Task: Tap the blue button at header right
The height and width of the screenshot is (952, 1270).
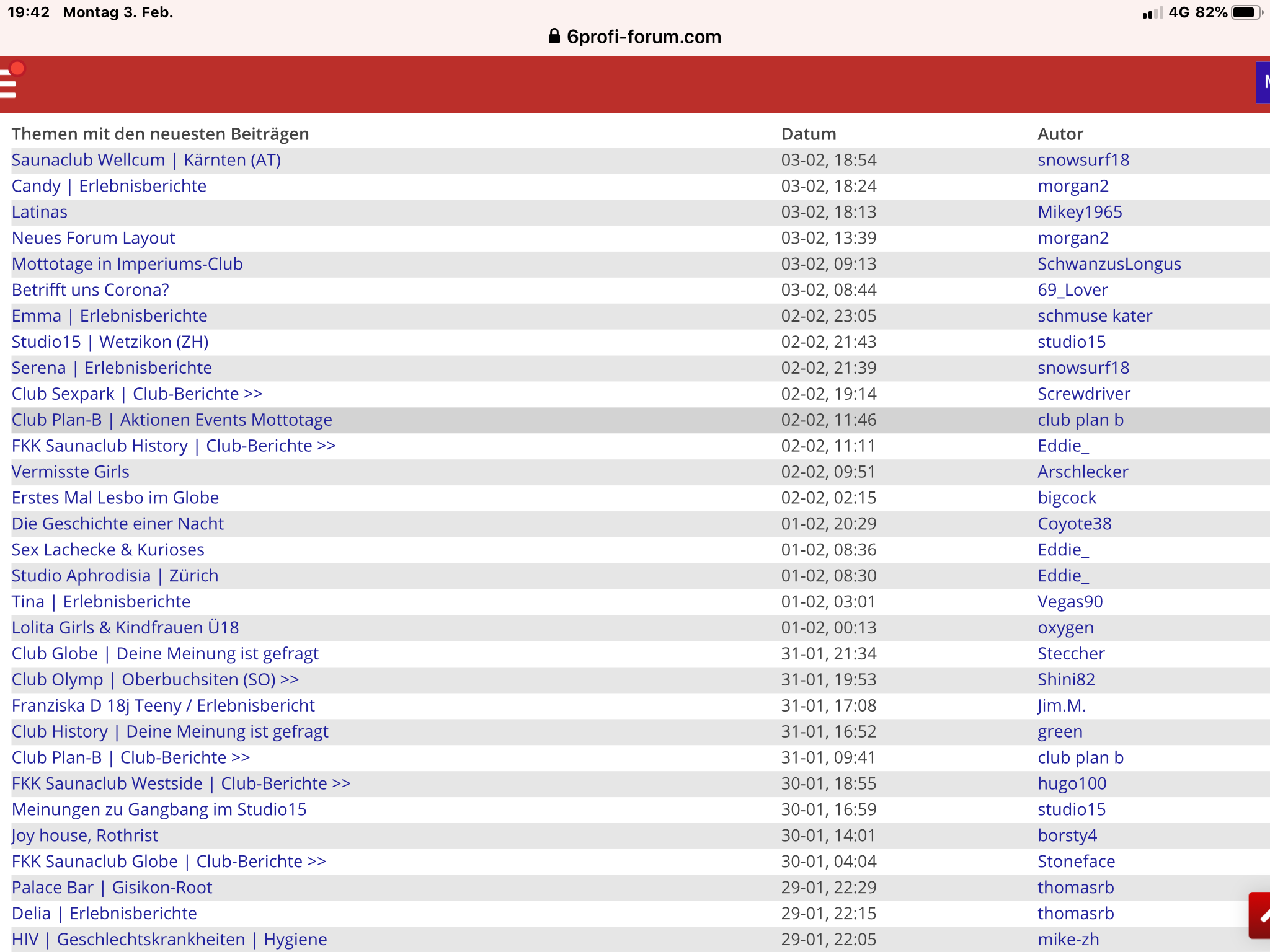Action: point(1263,82)
